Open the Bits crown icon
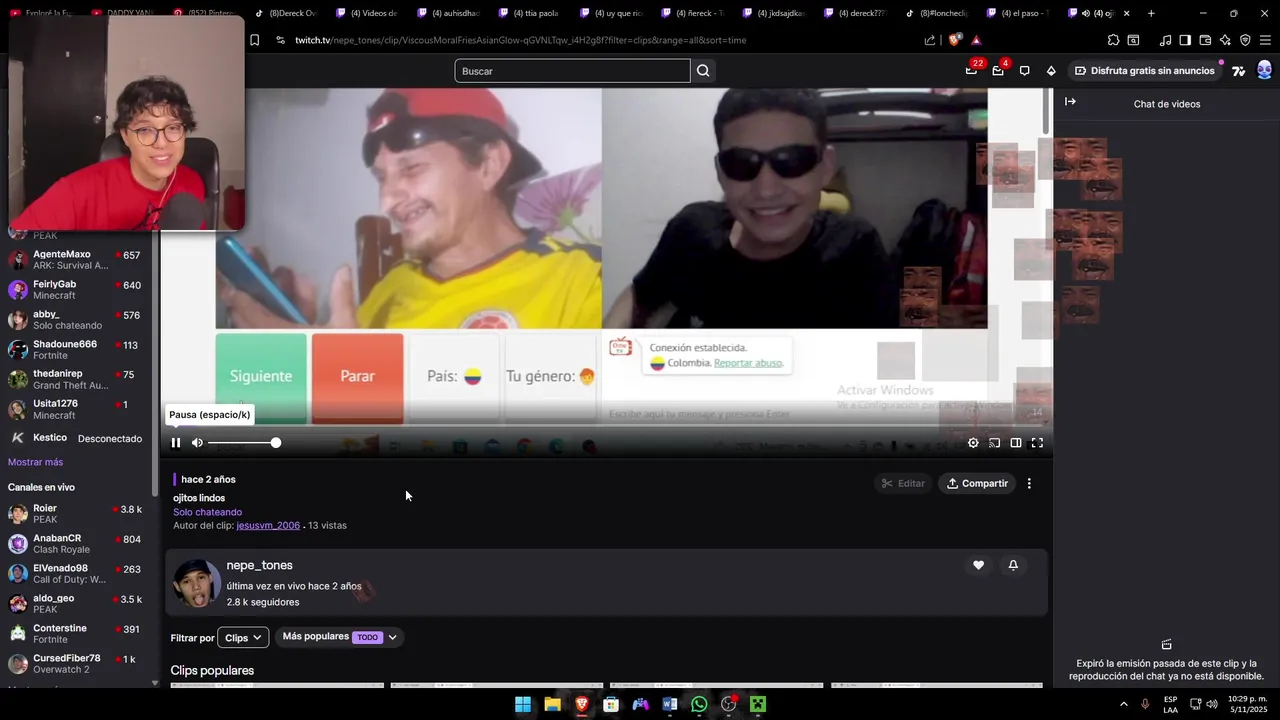This screenshot has width=1280, height=720. [1051, 71]
